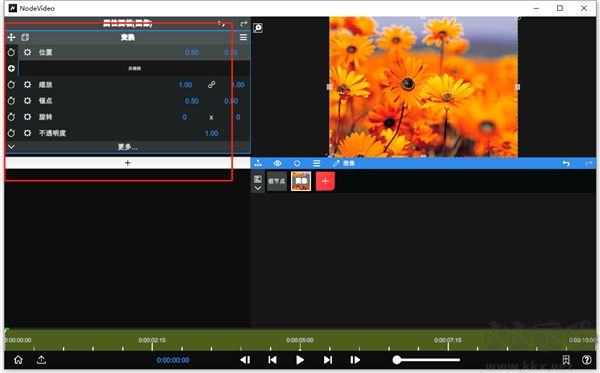Click the magnifier zoom icon in preview
The image size is (600, 373).
(258, 28)
